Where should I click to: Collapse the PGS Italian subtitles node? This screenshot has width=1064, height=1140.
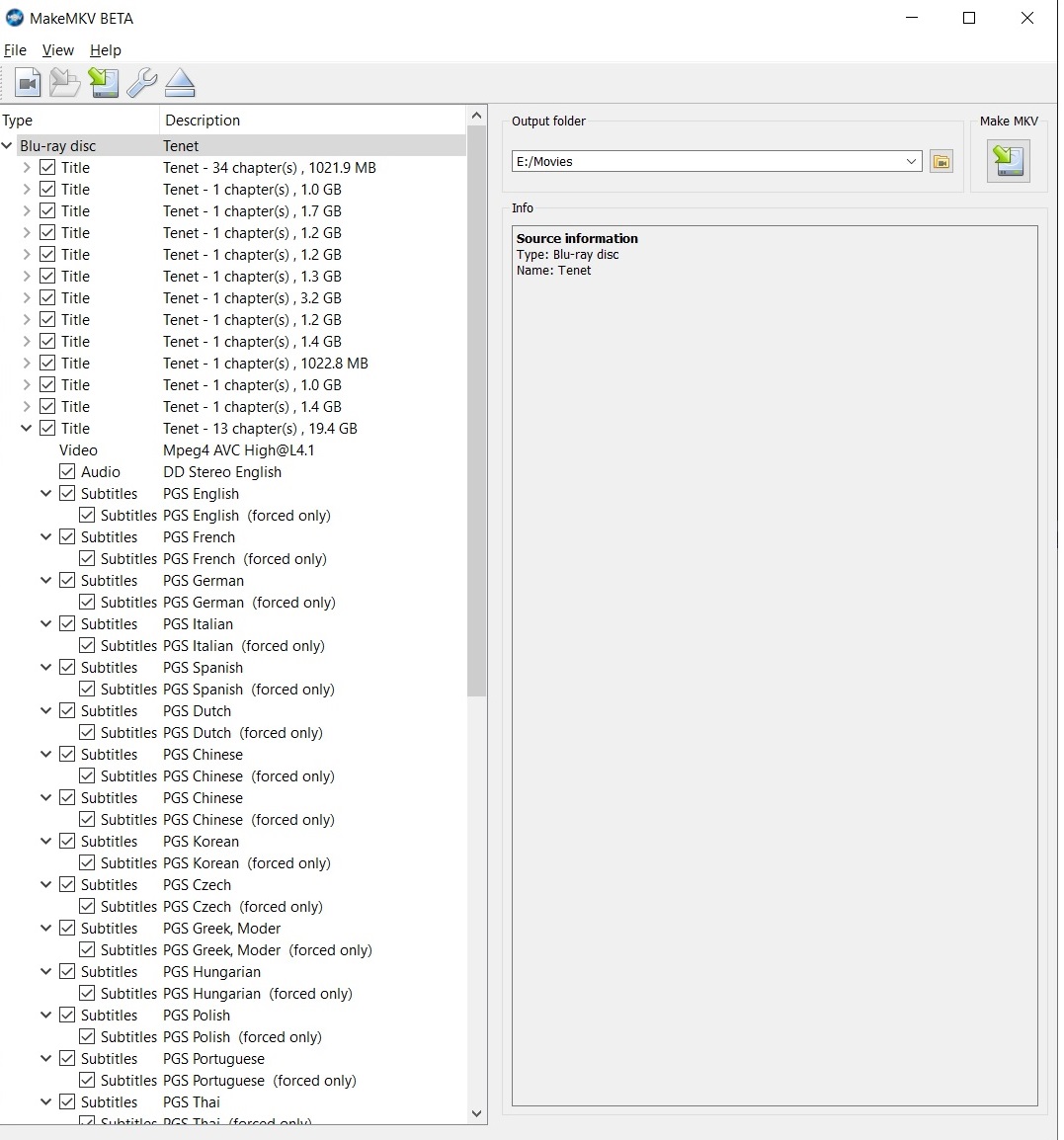tap(45, 623)
